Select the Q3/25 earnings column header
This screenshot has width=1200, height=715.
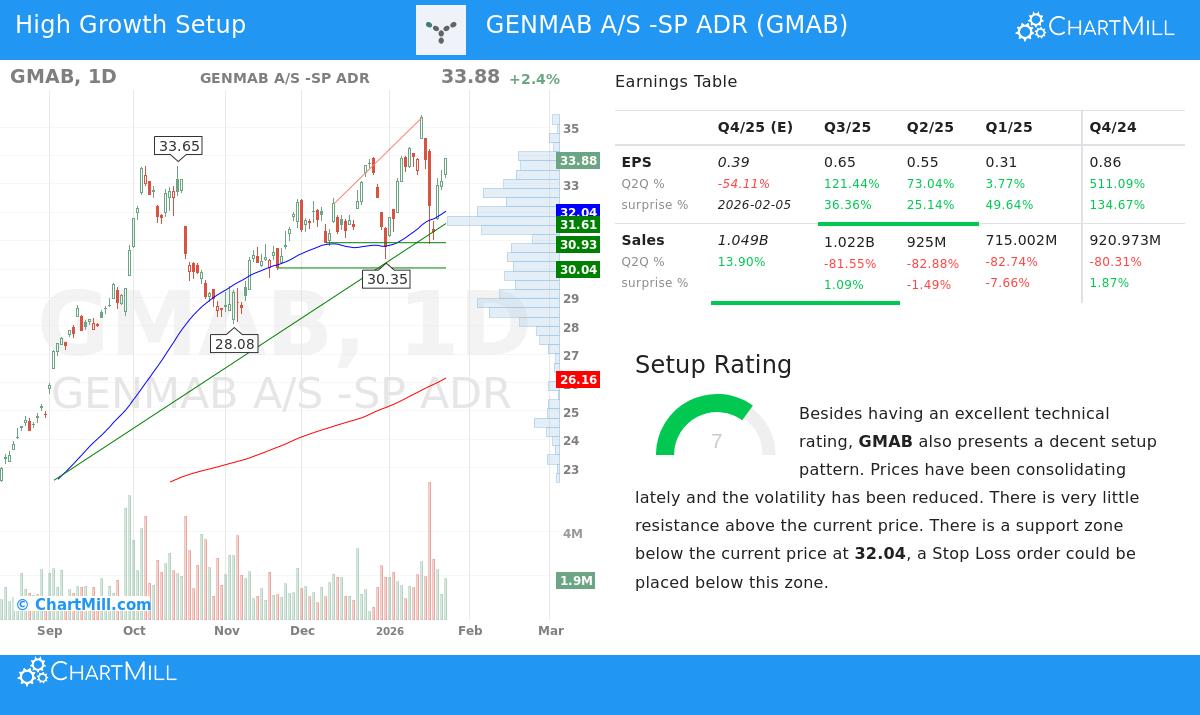847,127
